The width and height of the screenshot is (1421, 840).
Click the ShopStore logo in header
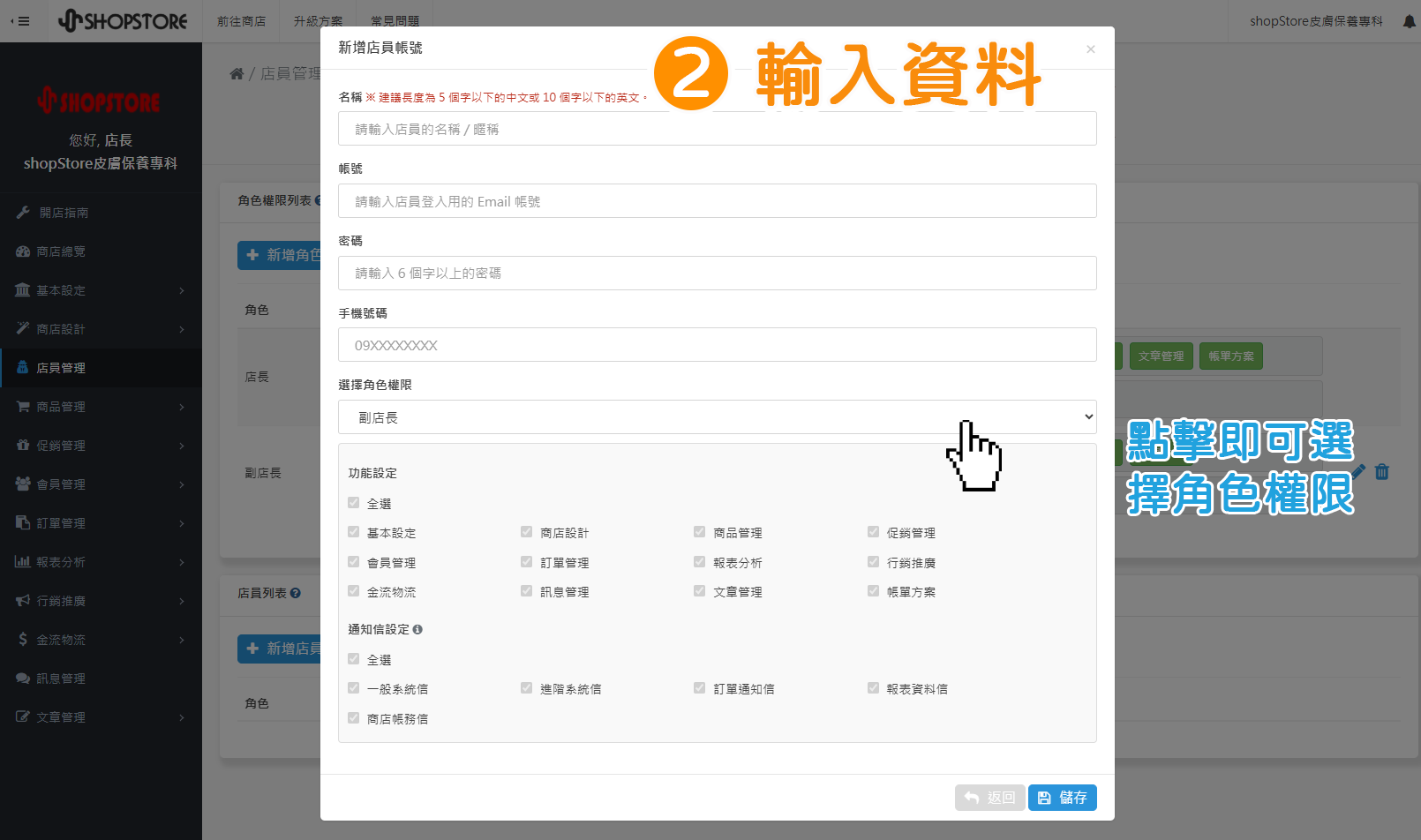tap(123, 20)
